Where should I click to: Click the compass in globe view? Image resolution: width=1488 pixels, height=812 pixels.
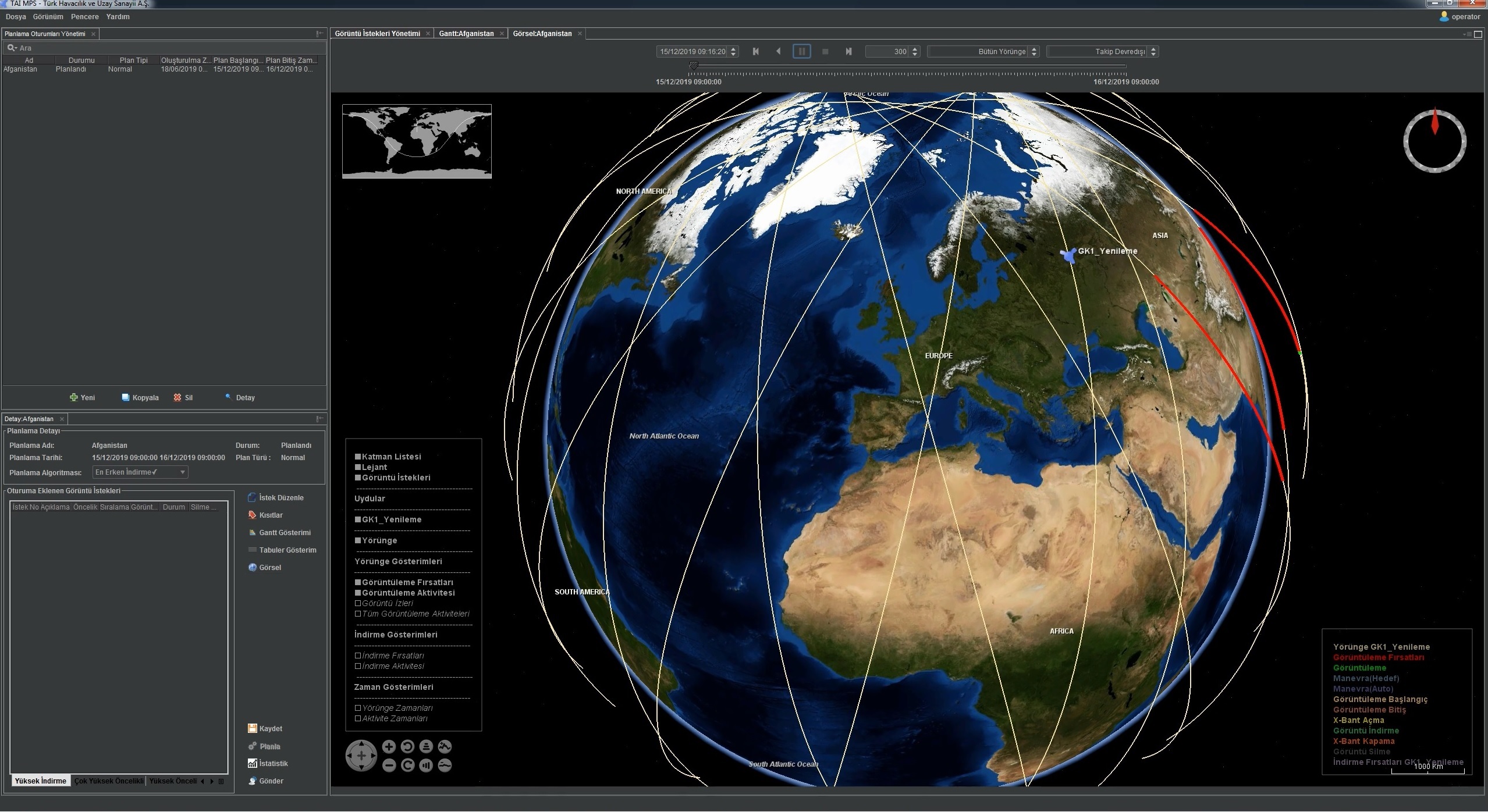[x=1434, y=140]
